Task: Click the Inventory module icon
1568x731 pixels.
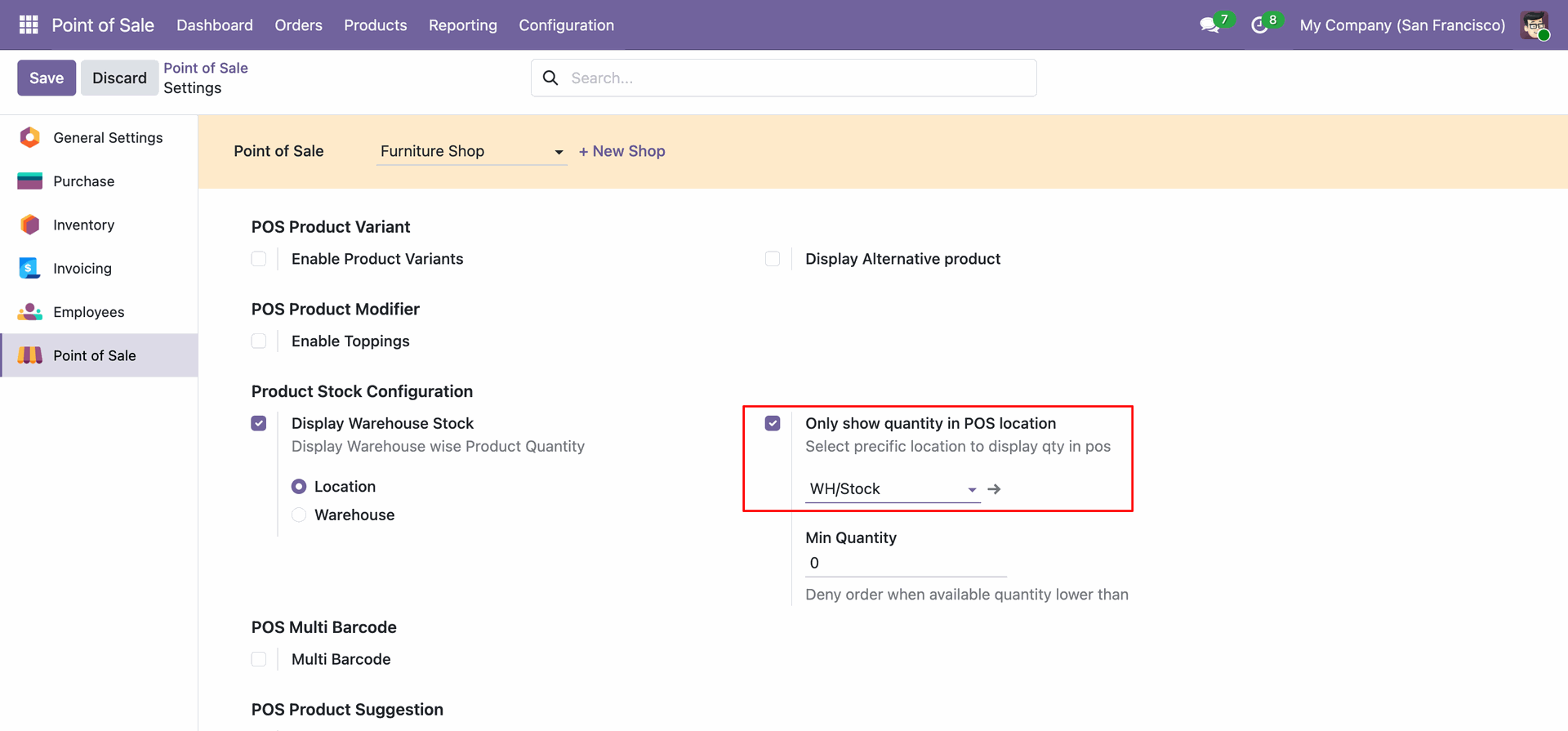Action: 29,225
